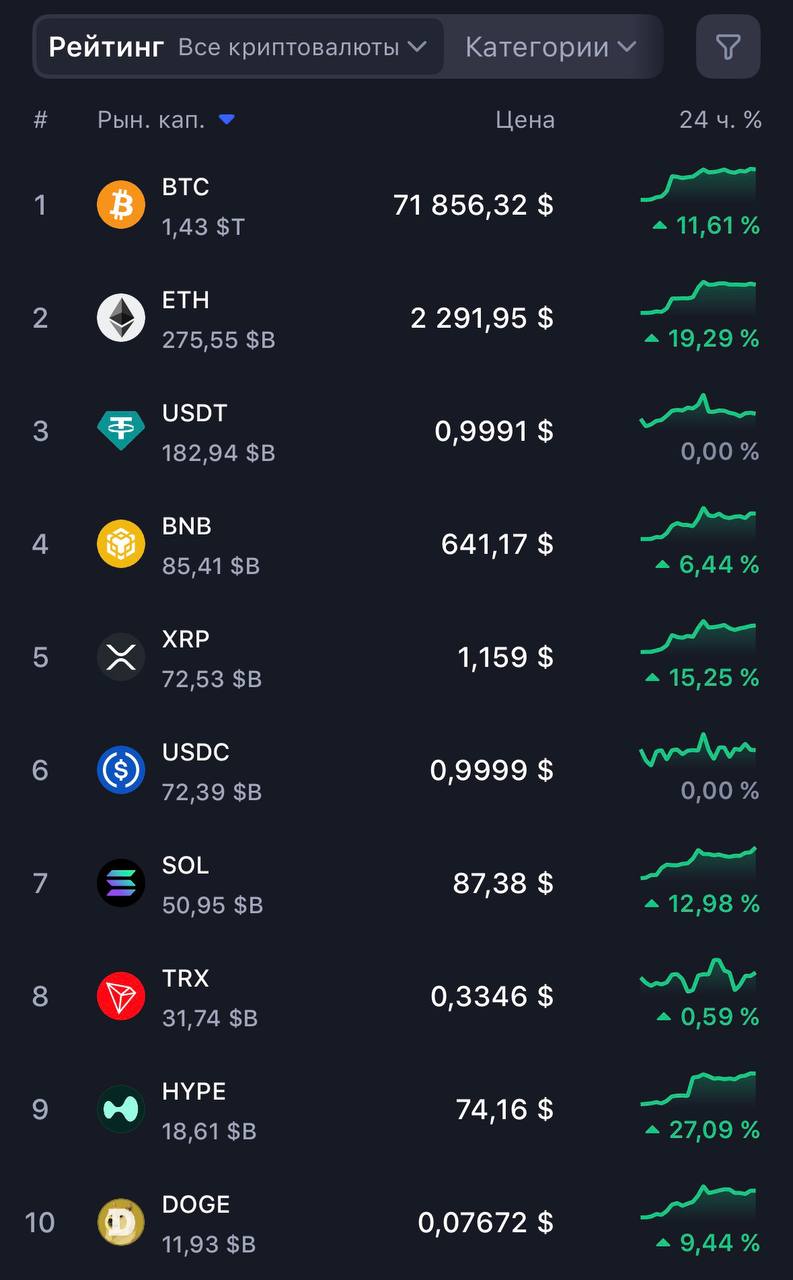
Task: Click the Solana logo icon
Action: click(121, 883)
